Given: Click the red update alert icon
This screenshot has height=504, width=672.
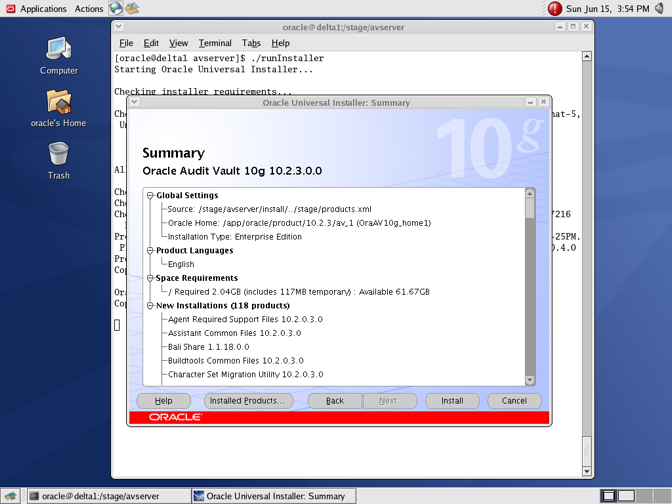Looking at the screenshot, I should pos(555,9).
